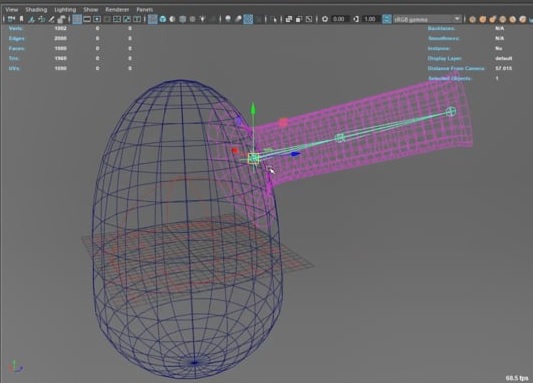Enable Textured display mode
The height and width of the screenshot is (383, 533).
pyautogui.click(x=192, y=19)
